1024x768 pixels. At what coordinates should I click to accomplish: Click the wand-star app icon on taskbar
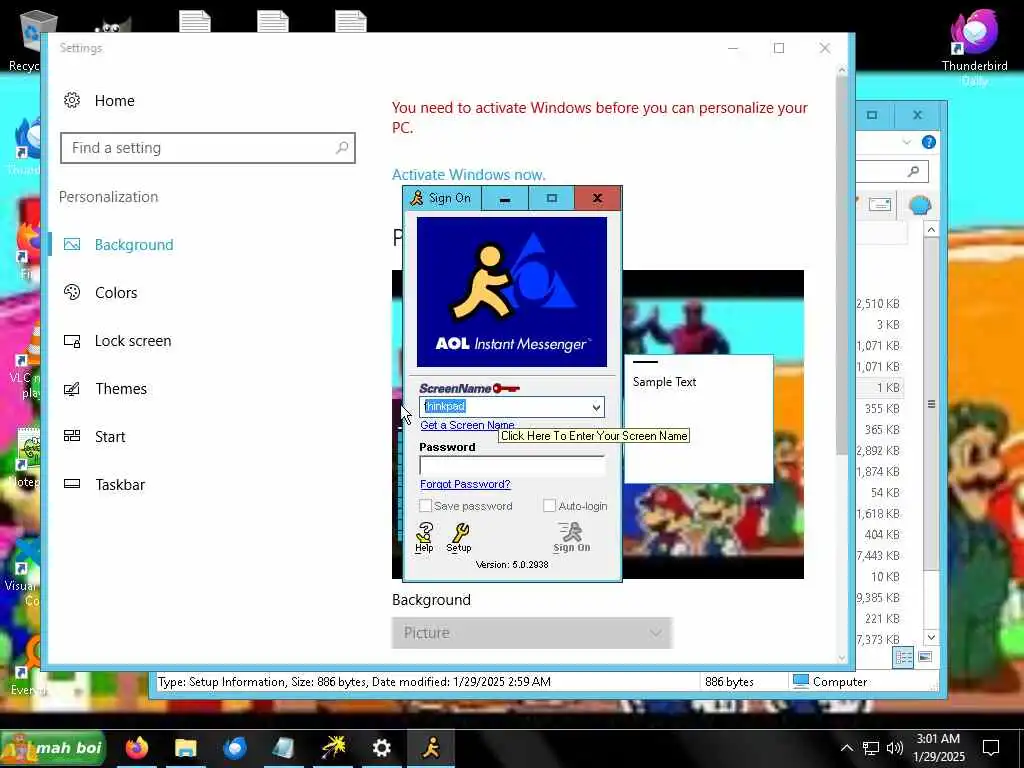pyautogui.click(x=333, y=748)
